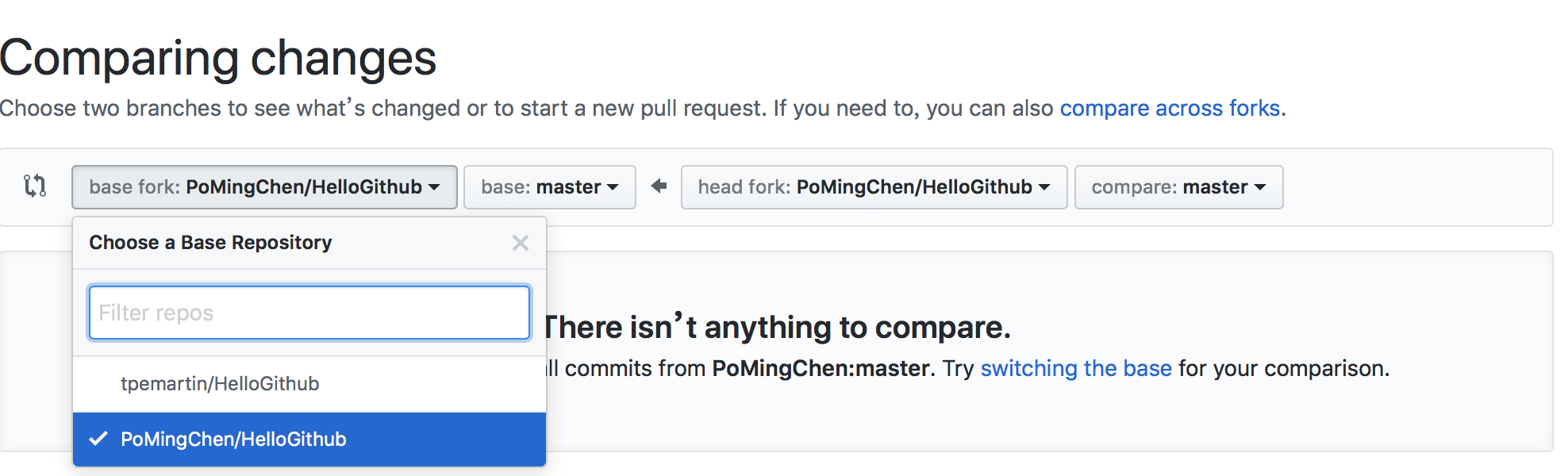Expand the head fork repository selector
This screenshot has width=1568, height=476.
[873, 187]
